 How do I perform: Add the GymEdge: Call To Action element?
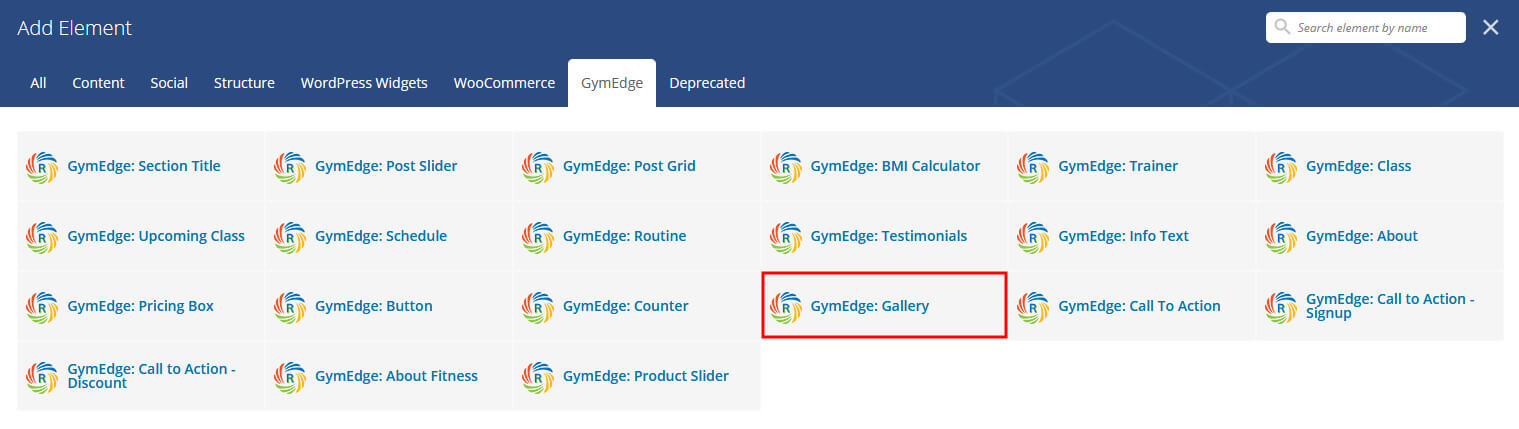[1132, 306]
